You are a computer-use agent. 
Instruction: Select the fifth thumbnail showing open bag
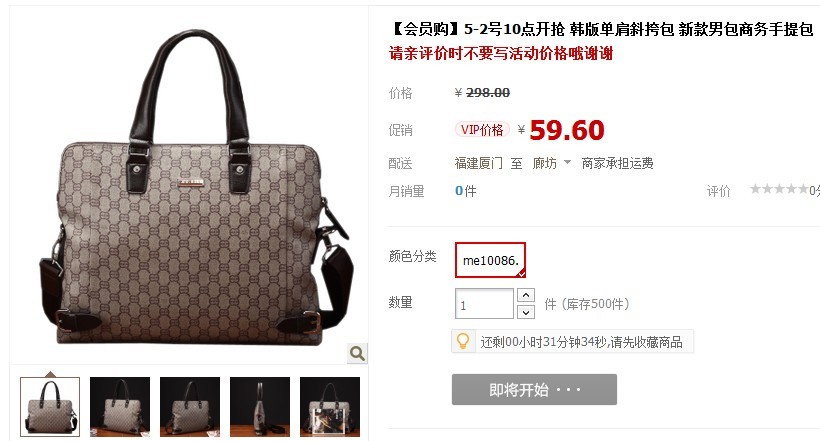pyautogui.click(x=330, y=407)
